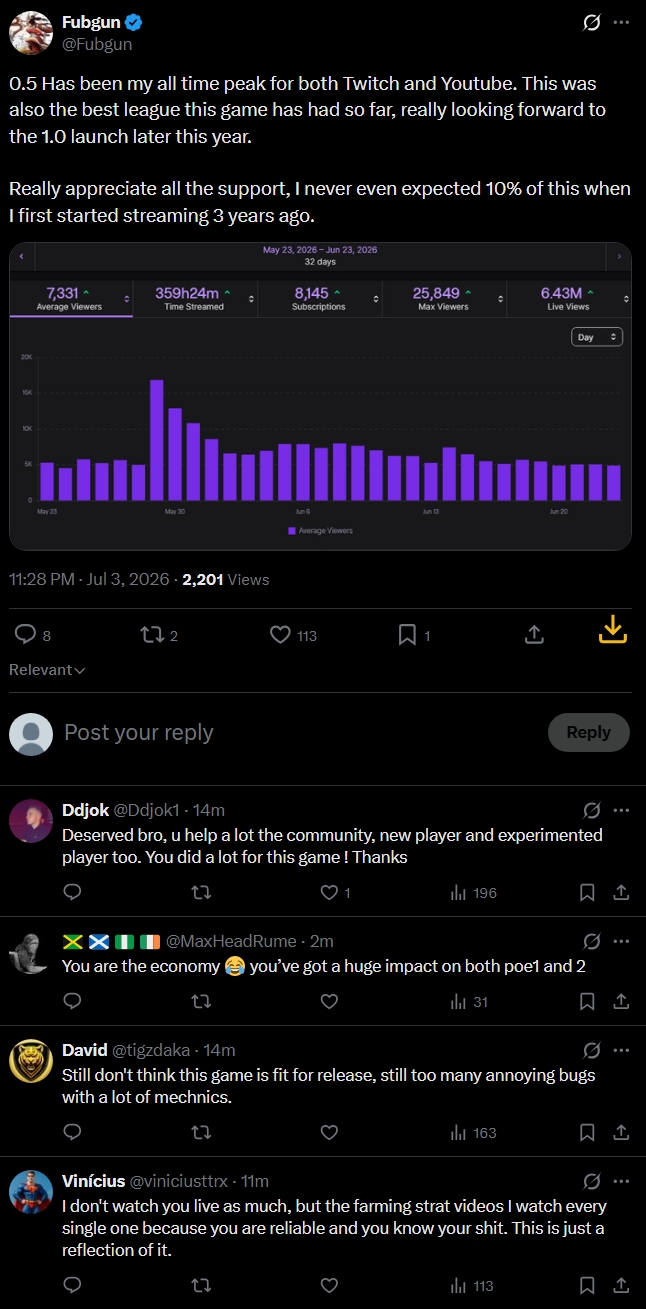Expand the Relevant sort dropdown
Image resolution: width=646 pixels, height=1309 pixels.
47,670
